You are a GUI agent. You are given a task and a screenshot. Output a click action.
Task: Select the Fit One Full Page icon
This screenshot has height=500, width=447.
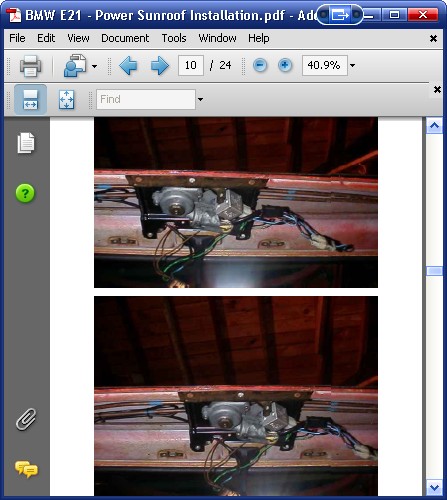tap(66, 100)
